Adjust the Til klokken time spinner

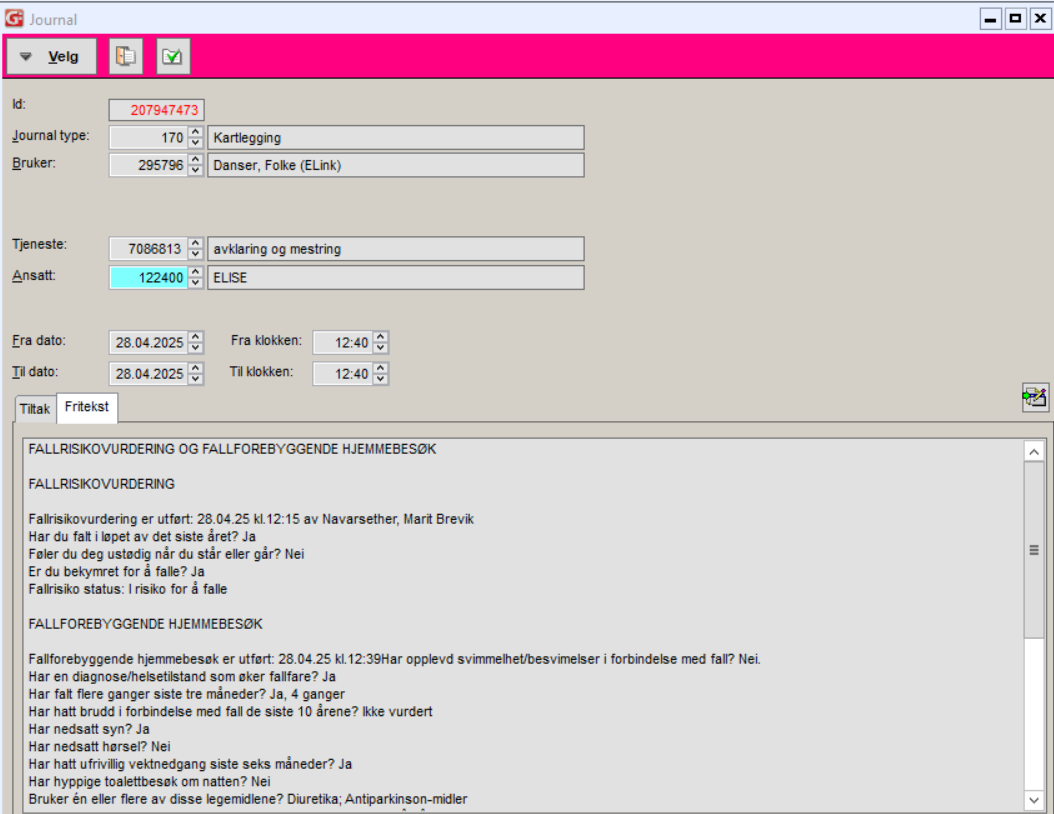click(380, 374)
